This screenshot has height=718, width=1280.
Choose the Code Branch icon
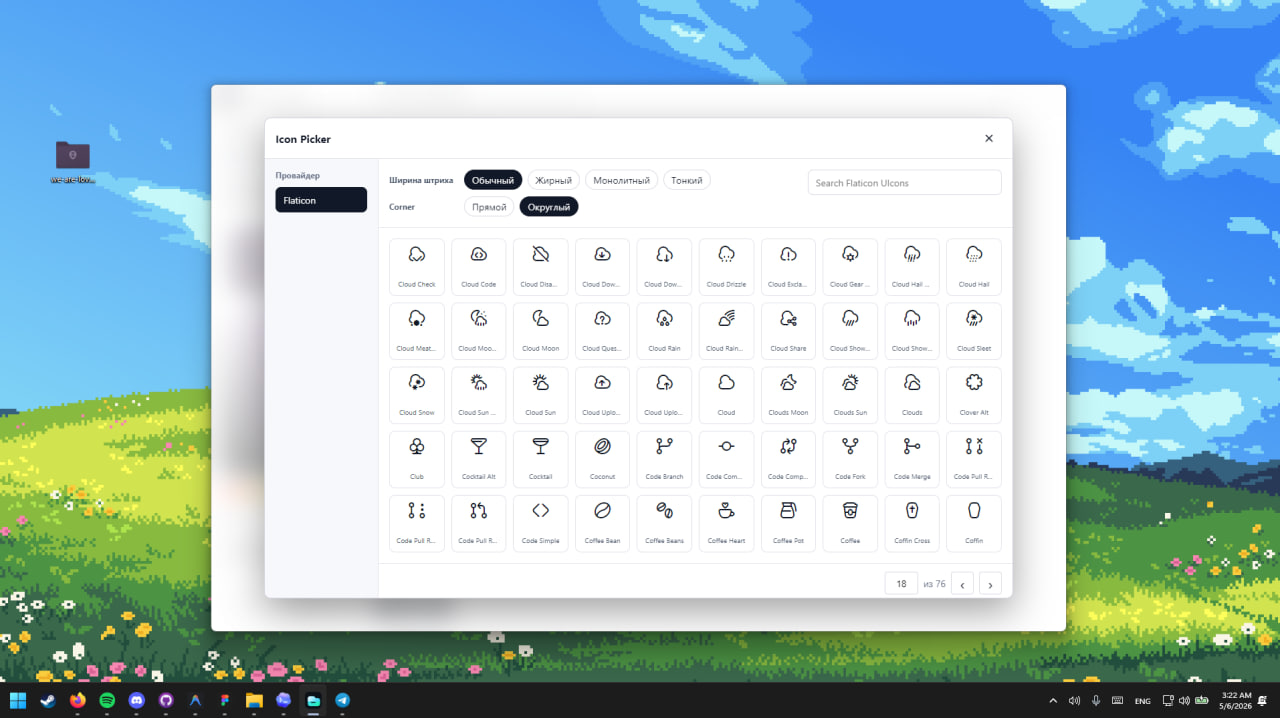(664, 458)
